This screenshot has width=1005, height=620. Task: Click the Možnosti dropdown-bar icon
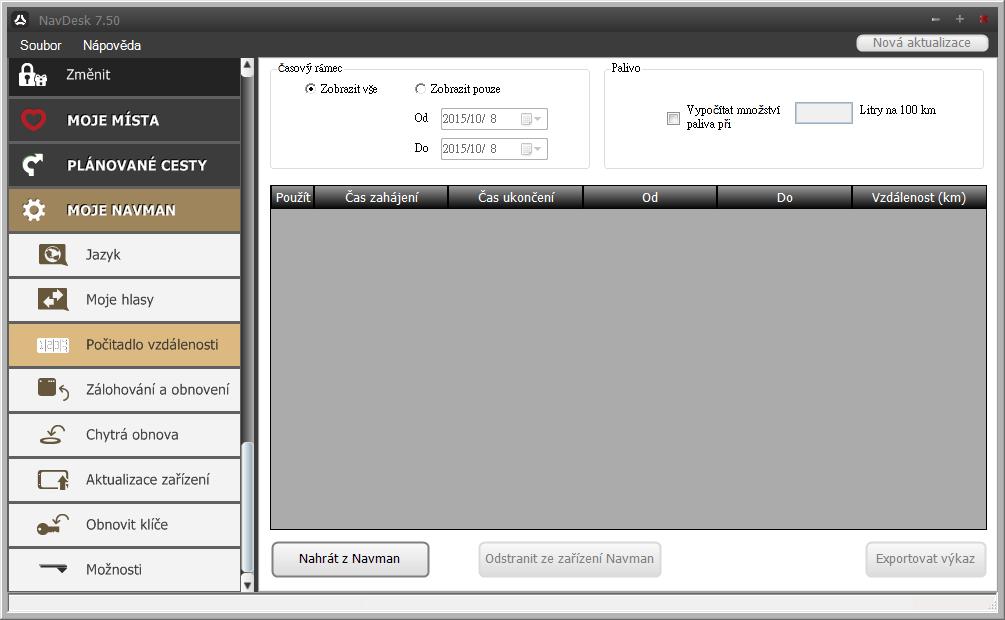53,568
